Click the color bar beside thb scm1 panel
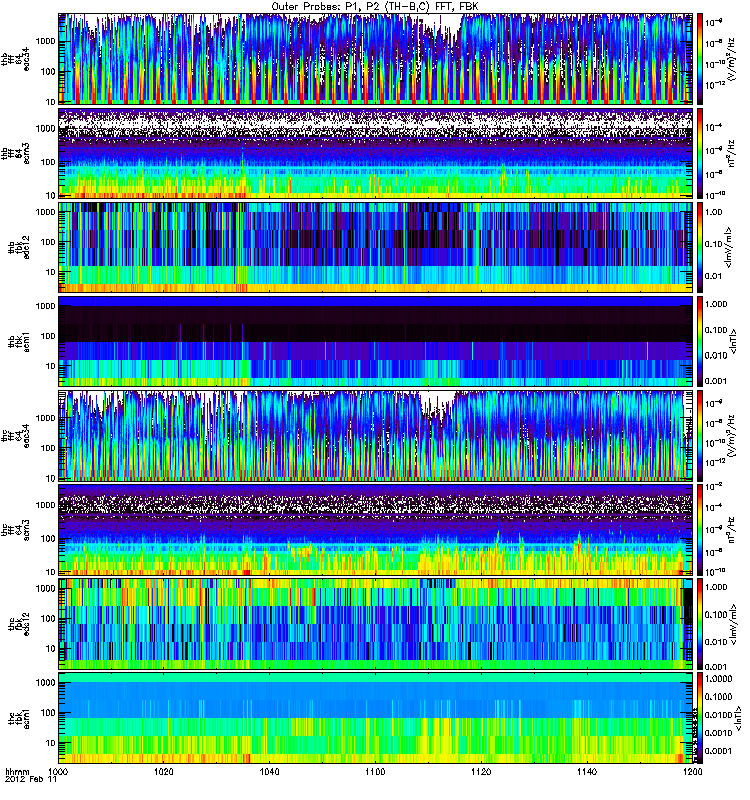The height and width of the screenshot is (800, 750). (699, 341)
